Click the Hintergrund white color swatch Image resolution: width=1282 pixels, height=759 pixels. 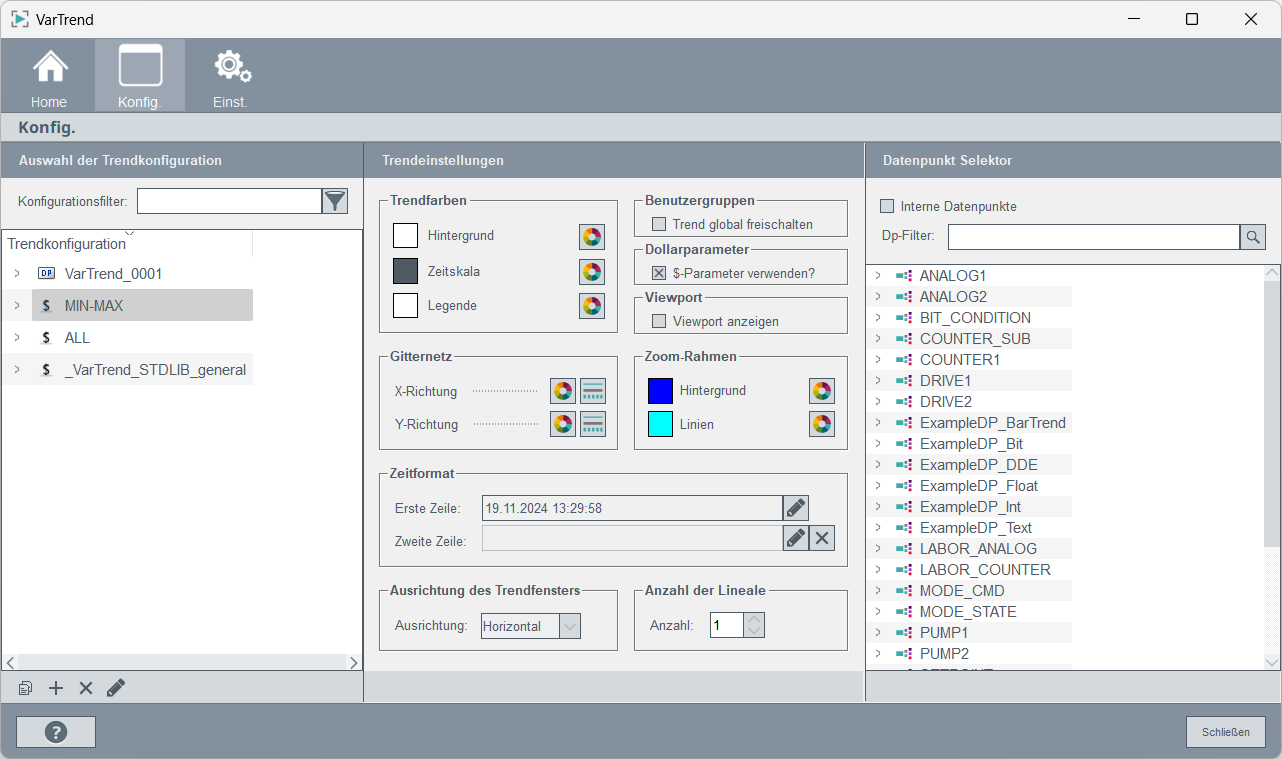(405, 236)
